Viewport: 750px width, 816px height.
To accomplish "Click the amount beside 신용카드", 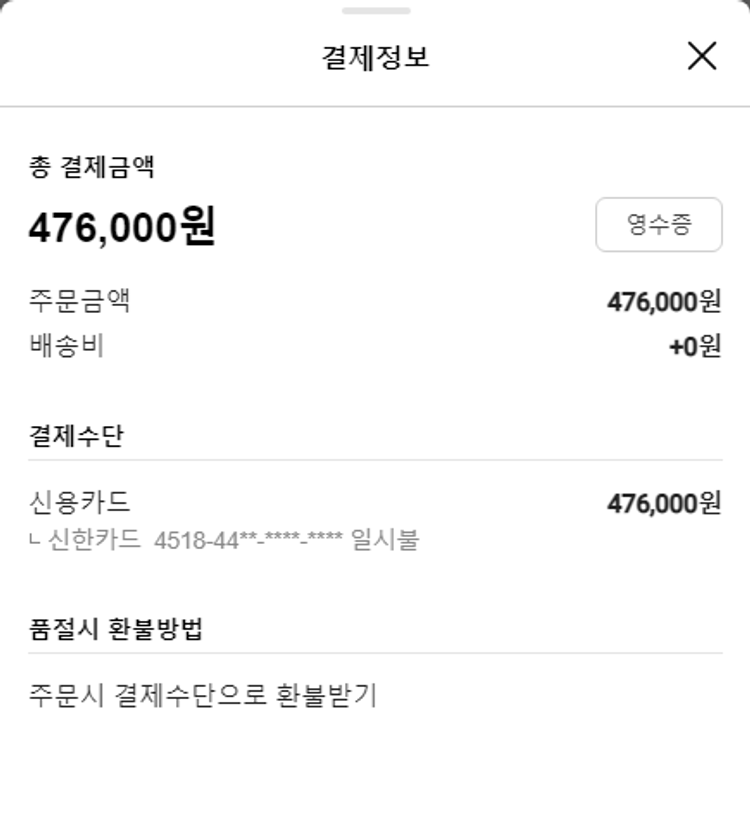I will (x=663, y=503).
